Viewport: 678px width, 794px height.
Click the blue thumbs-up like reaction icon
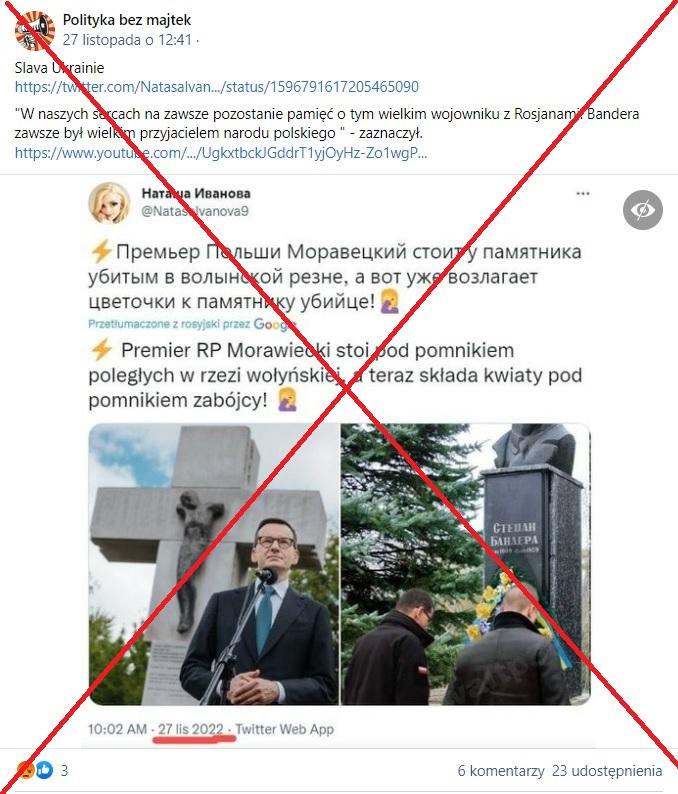(x=44, y=770)
